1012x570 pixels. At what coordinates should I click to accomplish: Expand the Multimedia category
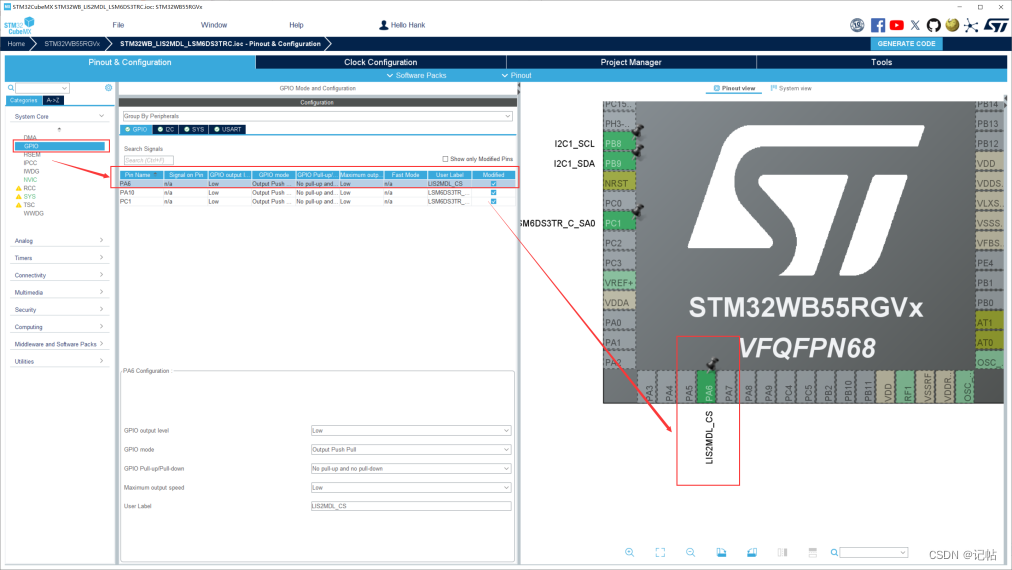pos(59,292)
